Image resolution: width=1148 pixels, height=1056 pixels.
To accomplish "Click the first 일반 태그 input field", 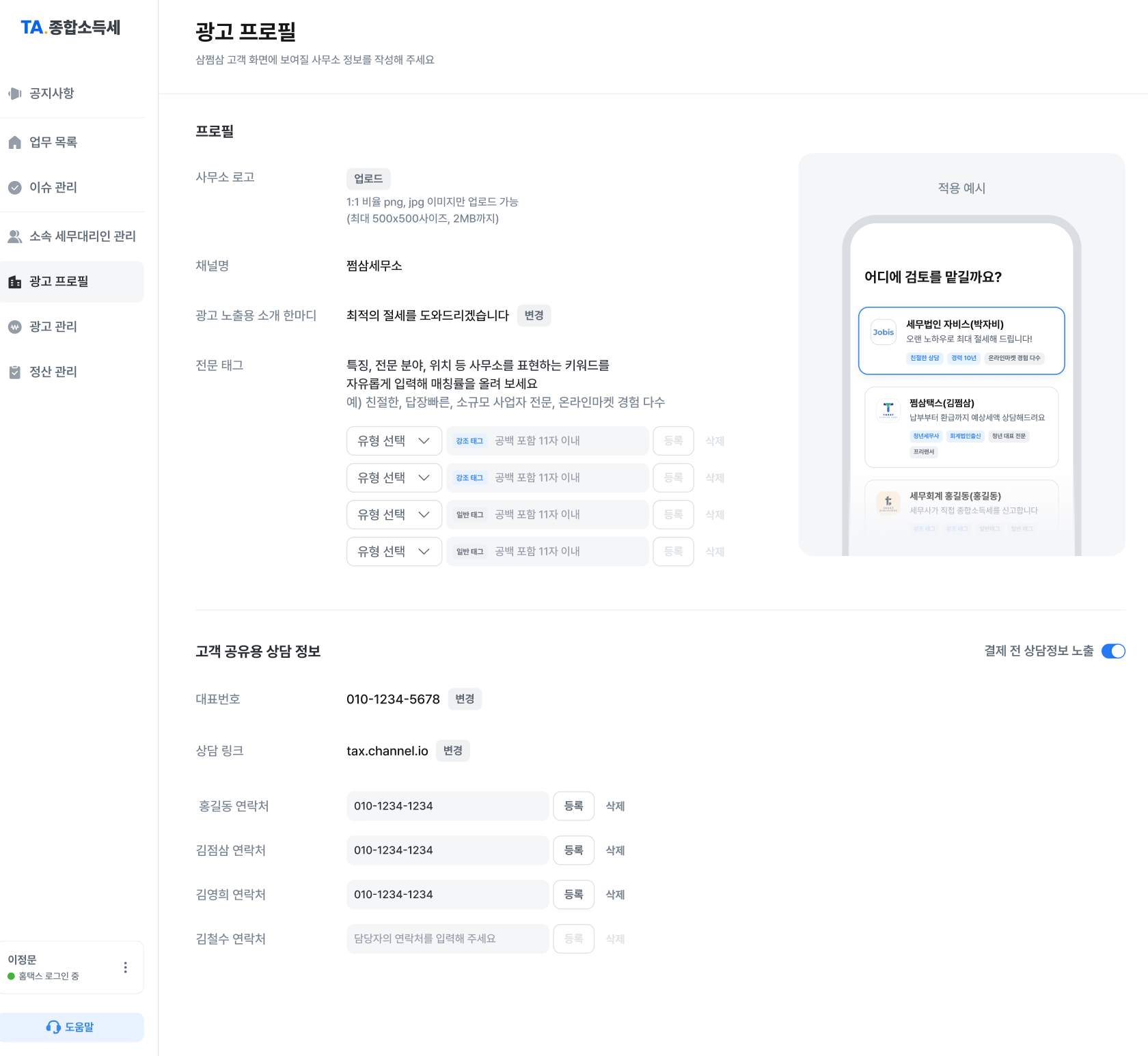I will 547,514.
